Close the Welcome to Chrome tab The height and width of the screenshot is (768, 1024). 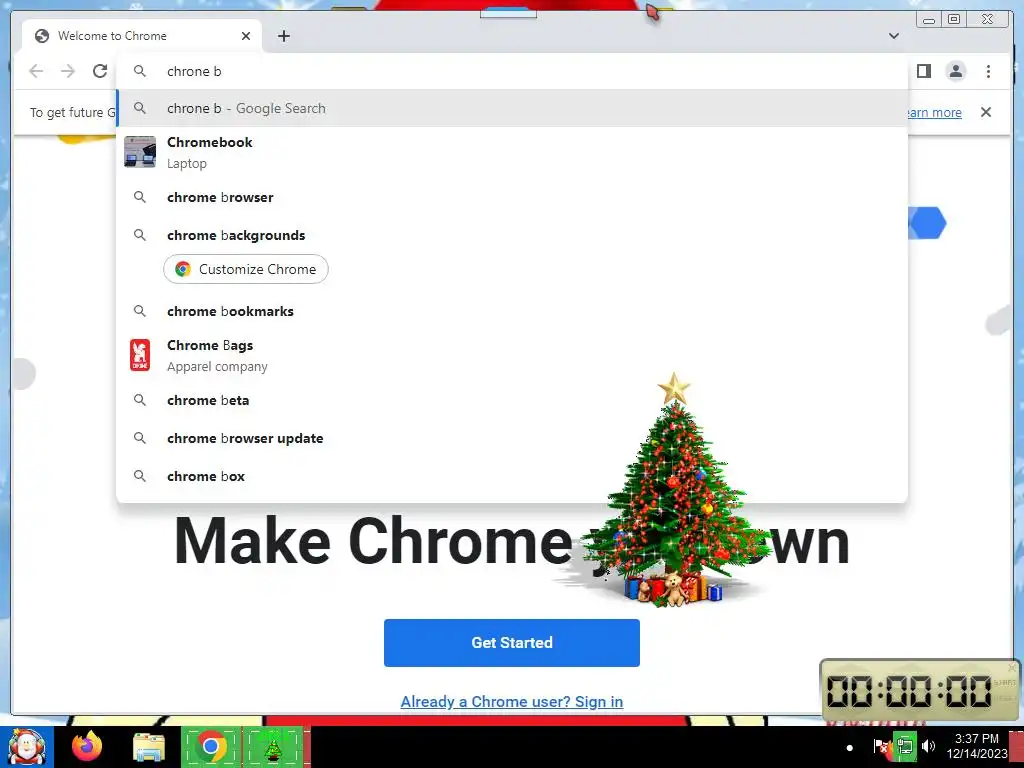click(x=246, y=36)
